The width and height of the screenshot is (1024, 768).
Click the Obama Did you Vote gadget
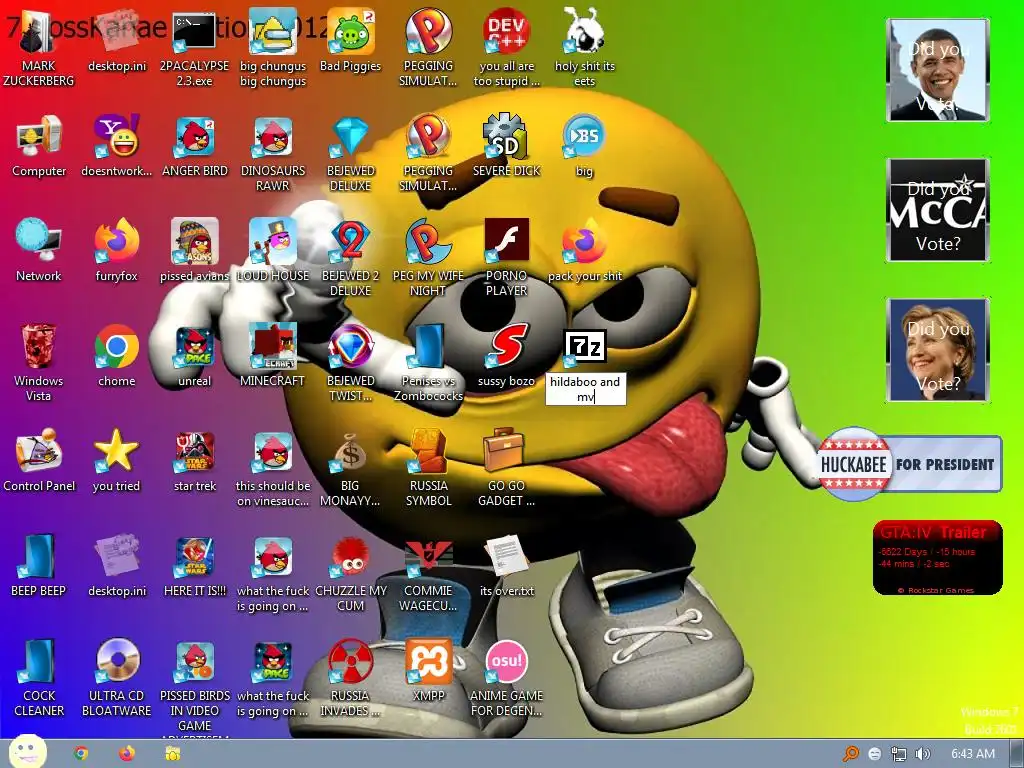(938, 70)
